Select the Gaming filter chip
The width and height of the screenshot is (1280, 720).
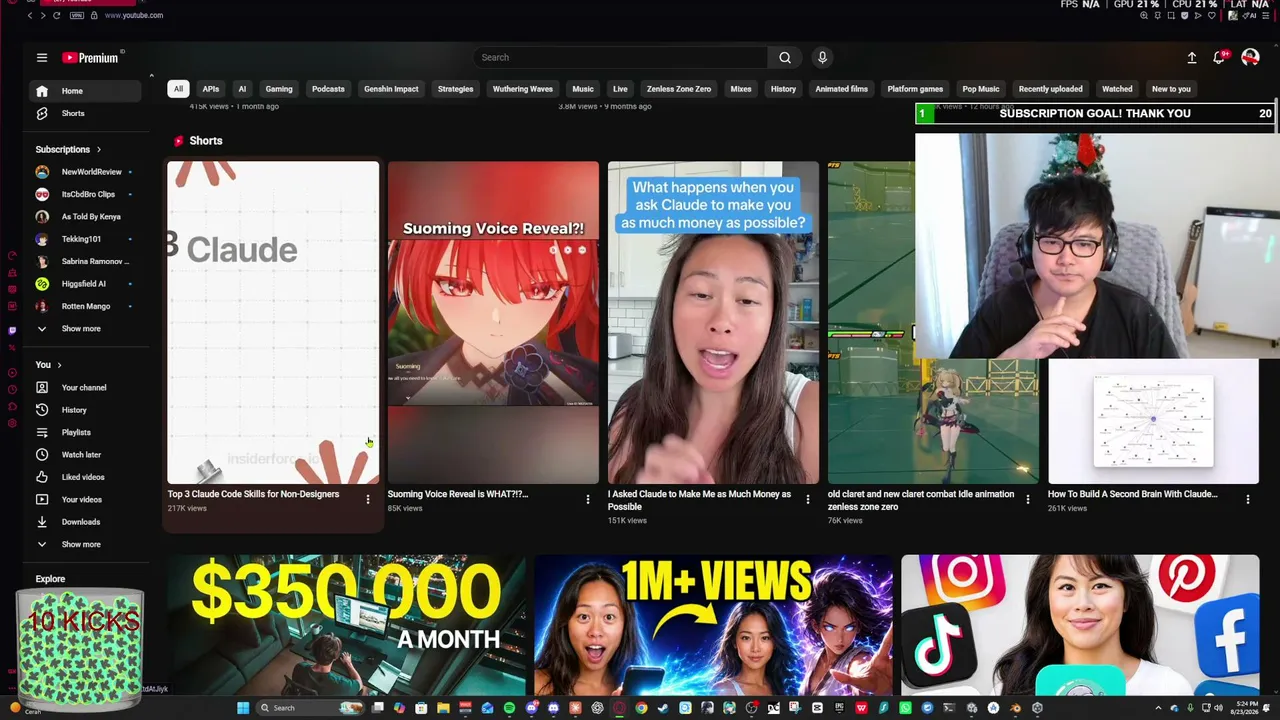[x=279, y=89]
